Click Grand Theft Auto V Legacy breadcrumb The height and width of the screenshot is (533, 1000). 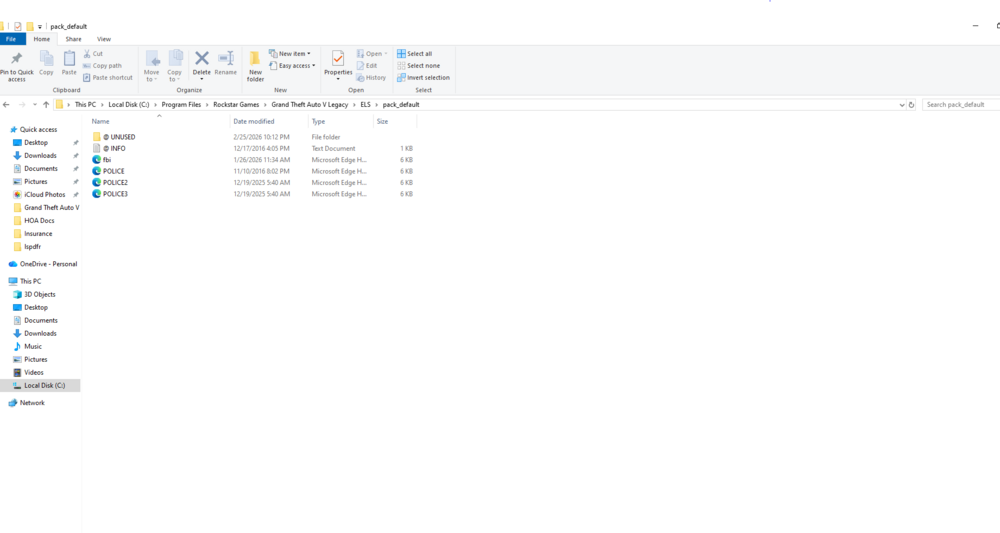click(x=310, y=105)
